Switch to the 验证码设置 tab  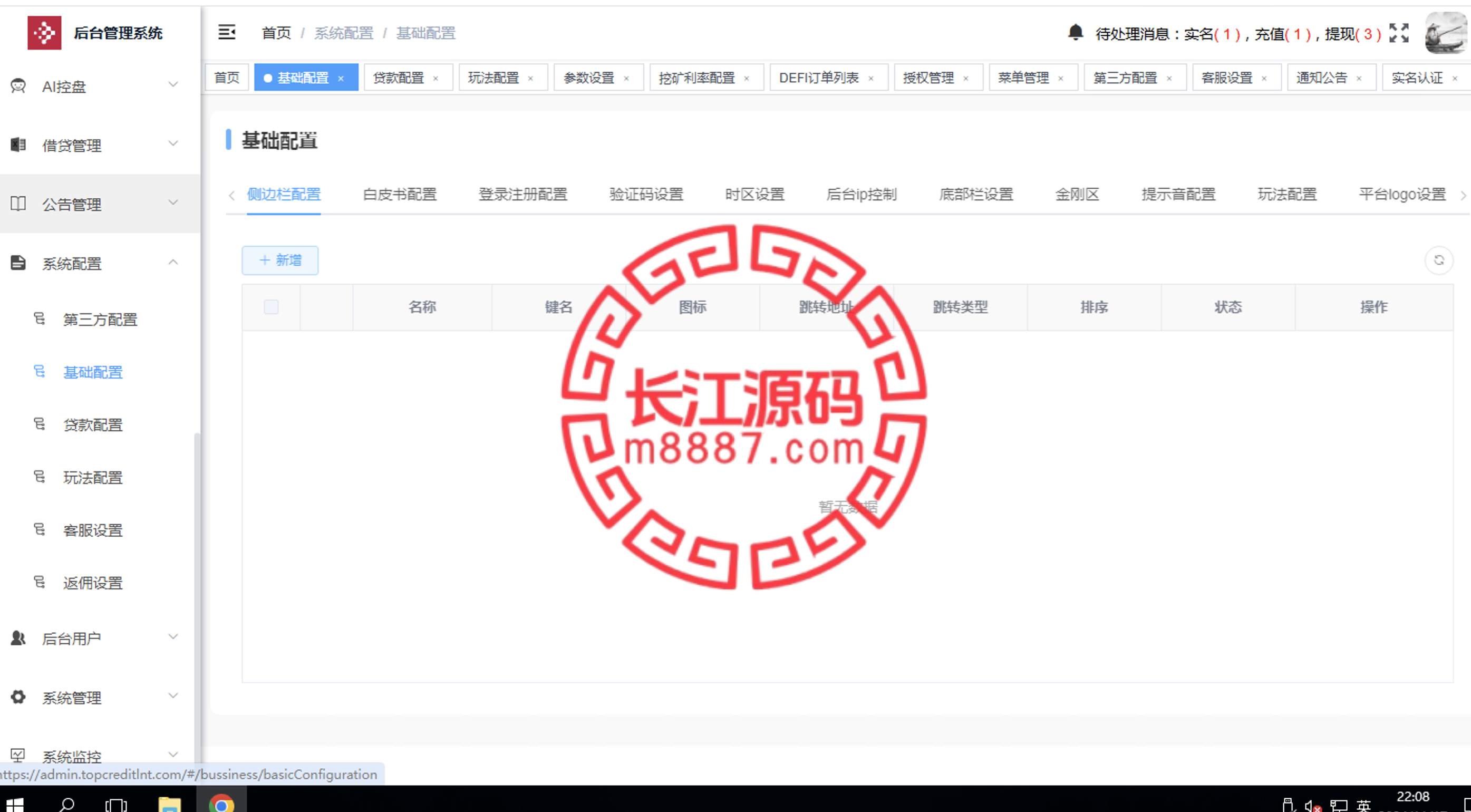646,194
